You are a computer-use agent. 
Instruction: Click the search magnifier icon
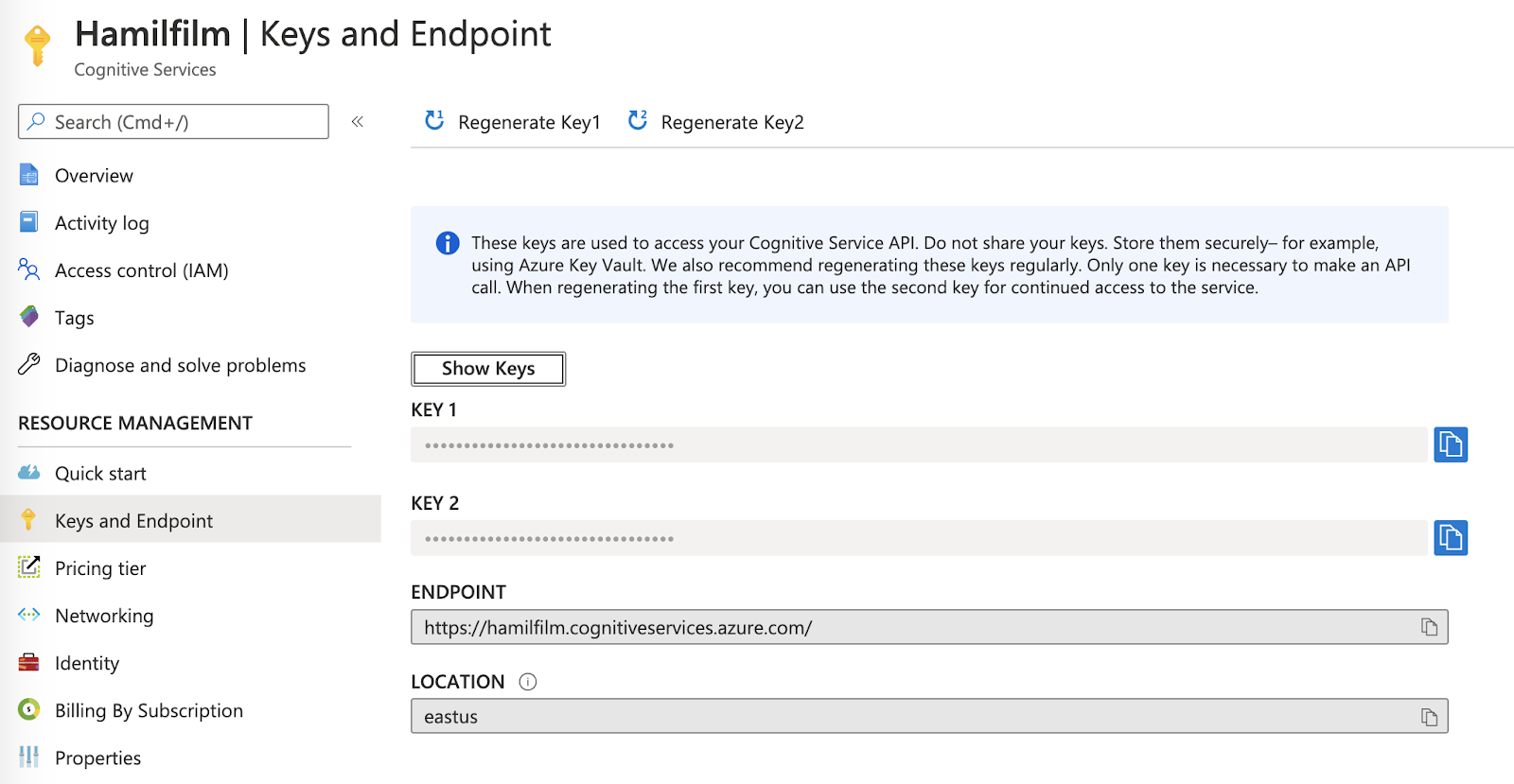click(x=36, y=121)
